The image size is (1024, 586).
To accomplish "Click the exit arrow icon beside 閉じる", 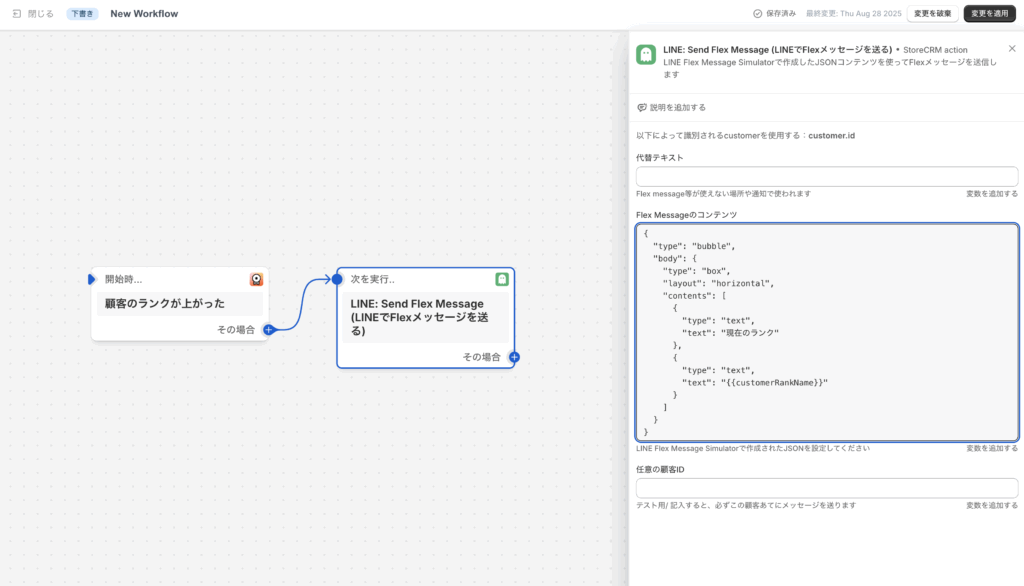I will (x=17, y=14).
